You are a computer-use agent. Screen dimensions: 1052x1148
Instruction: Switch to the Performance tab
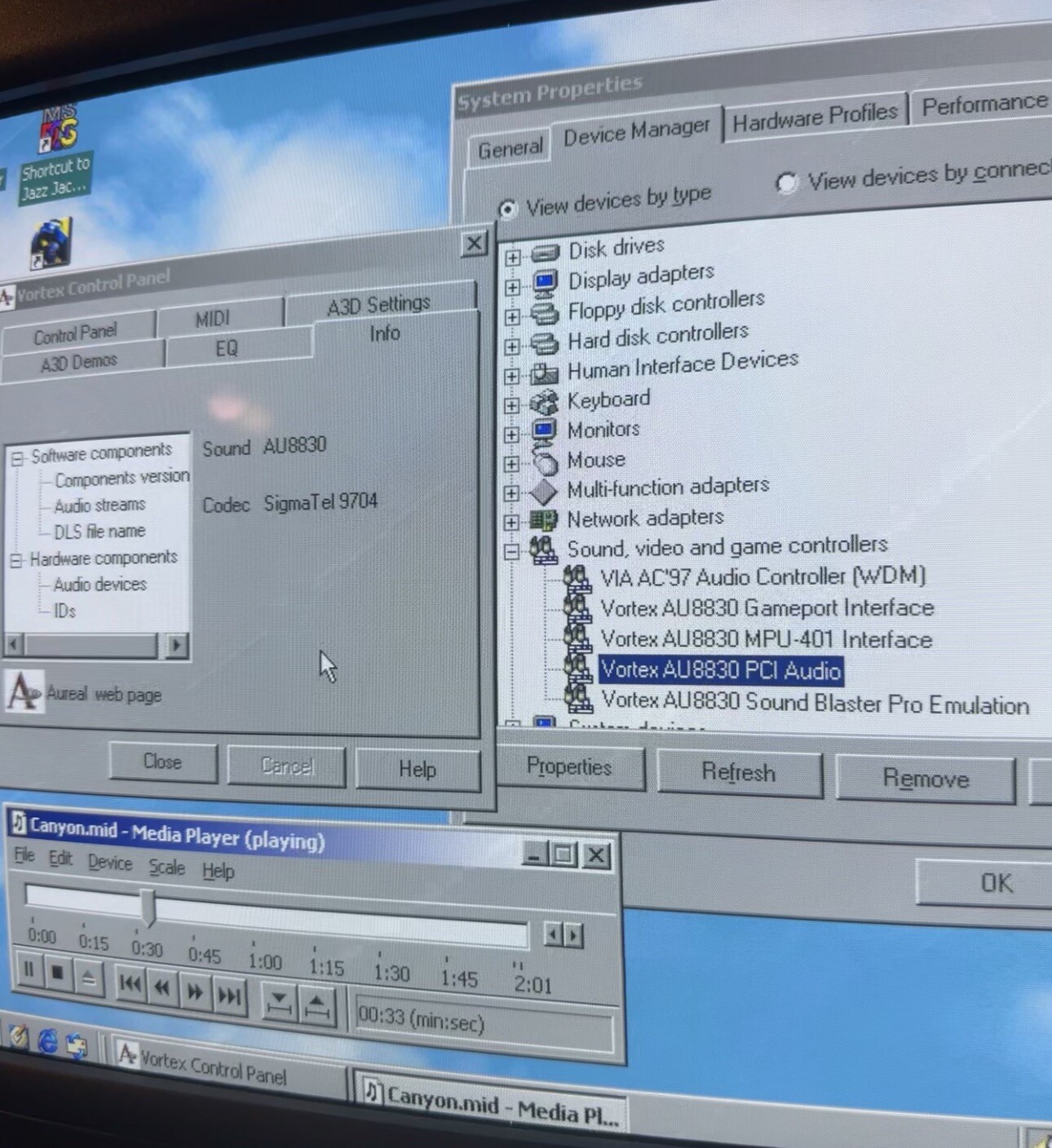pos(983,104)
